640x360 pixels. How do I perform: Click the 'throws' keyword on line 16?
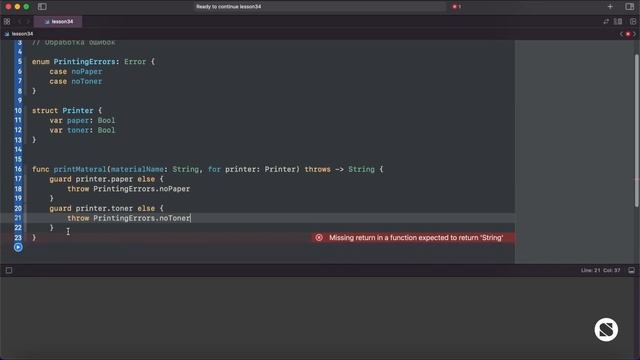(x=318, y=169)
